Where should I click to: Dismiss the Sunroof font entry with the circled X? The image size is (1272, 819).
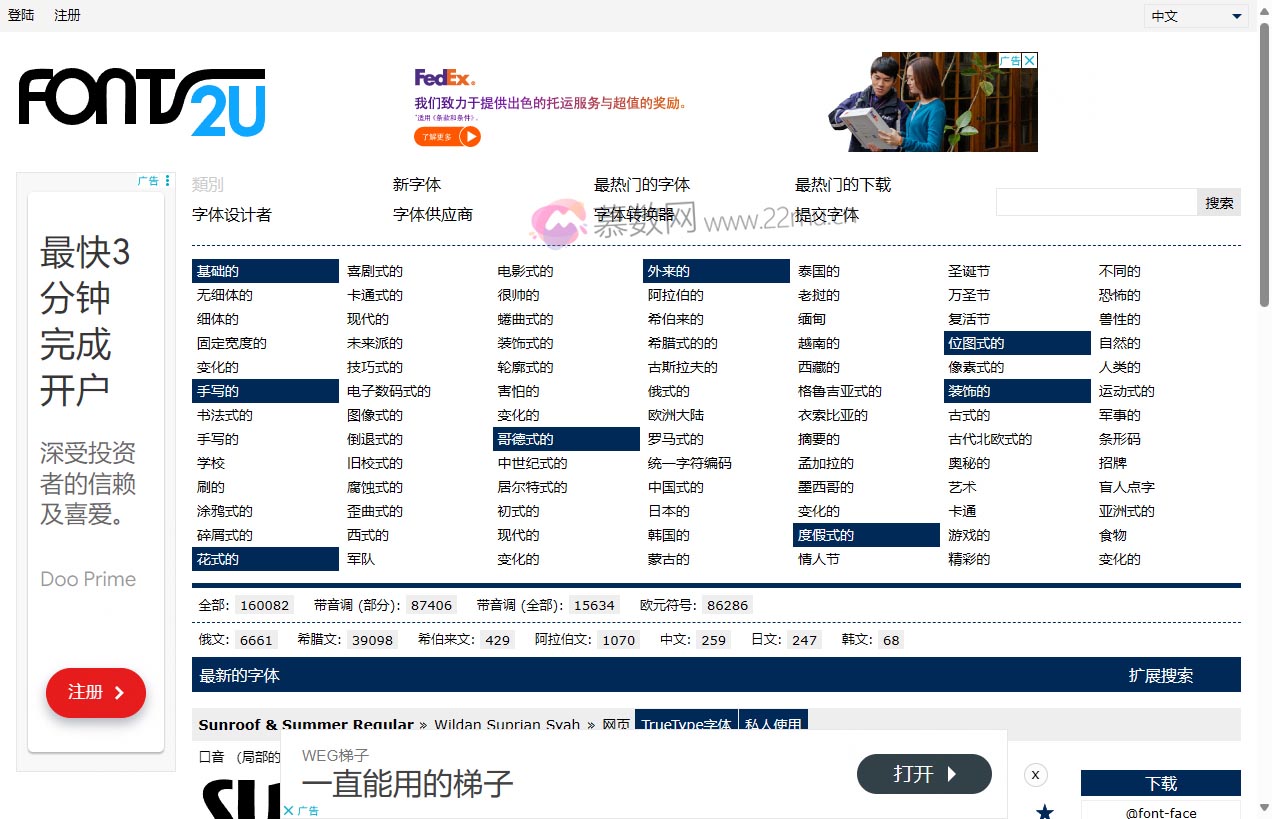tap(1035, 774)
